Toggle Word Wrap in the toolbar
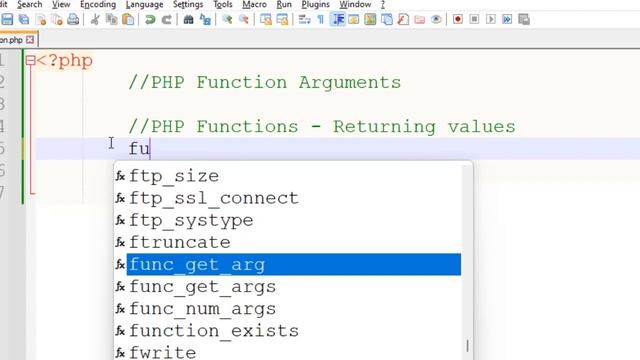The height and width of the screenshot is (360, 640). point(304,19)
